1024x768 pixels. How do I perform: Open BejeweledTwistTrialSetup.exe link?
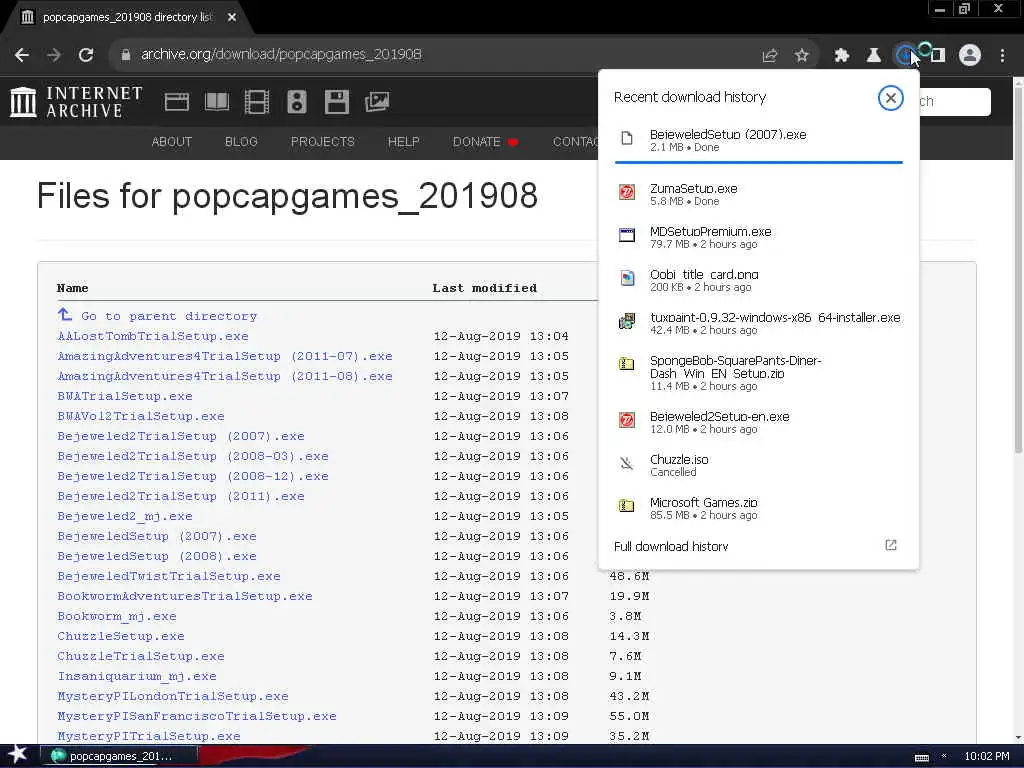pyautogui.click(x=168, y=576)
